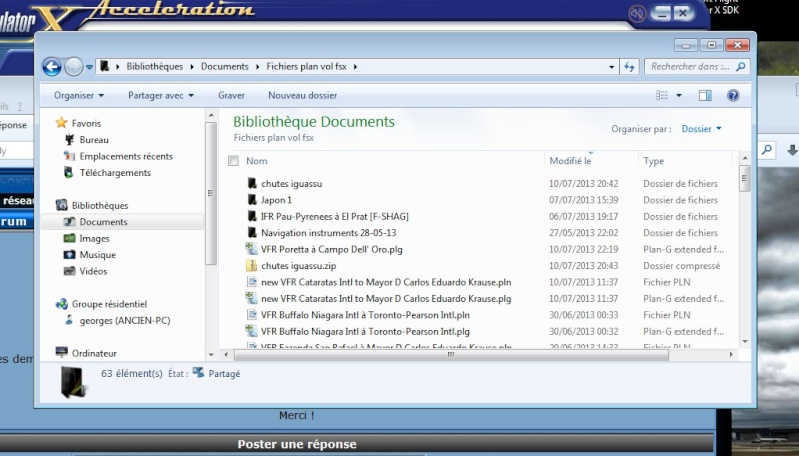Select 'VFR Buffalo Niagara...Pearson Intl.pln' file
Screen dimensions: 799x456
tap(365, 315)
